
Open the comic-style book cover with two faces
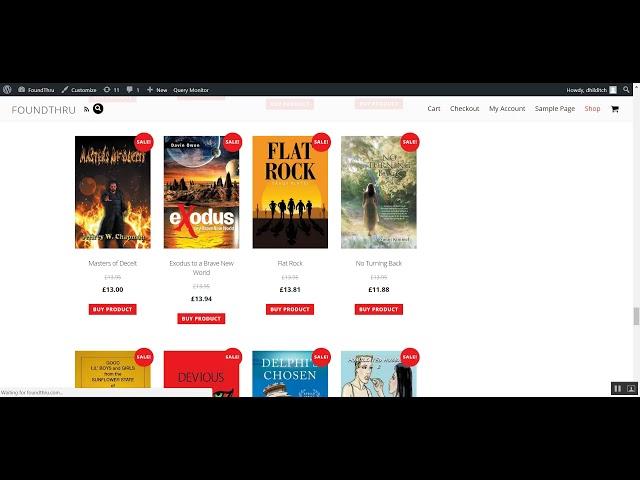379,373
